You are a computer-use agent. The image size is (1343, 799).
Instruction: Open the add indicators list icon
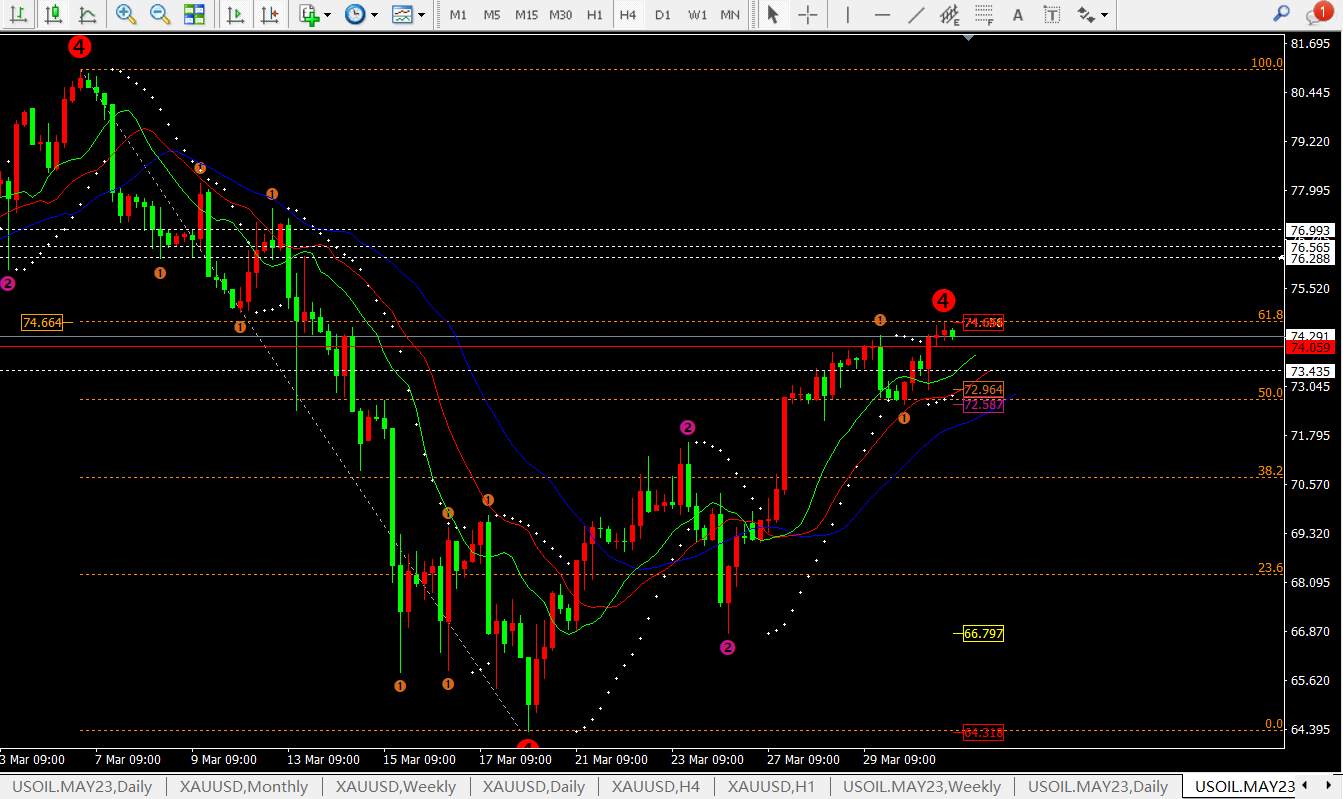click(309, 15)
